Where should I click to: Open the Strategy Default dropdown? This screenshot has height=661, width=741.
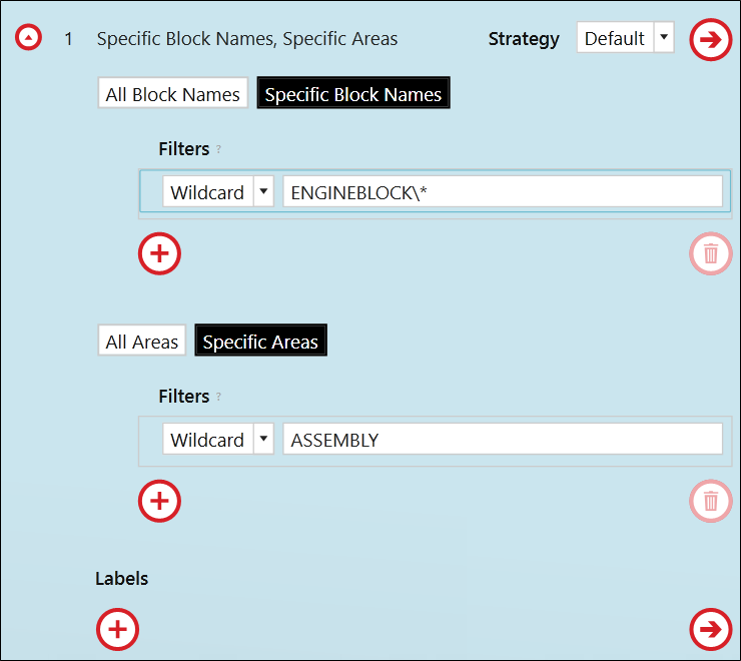[x=625, y=37]
